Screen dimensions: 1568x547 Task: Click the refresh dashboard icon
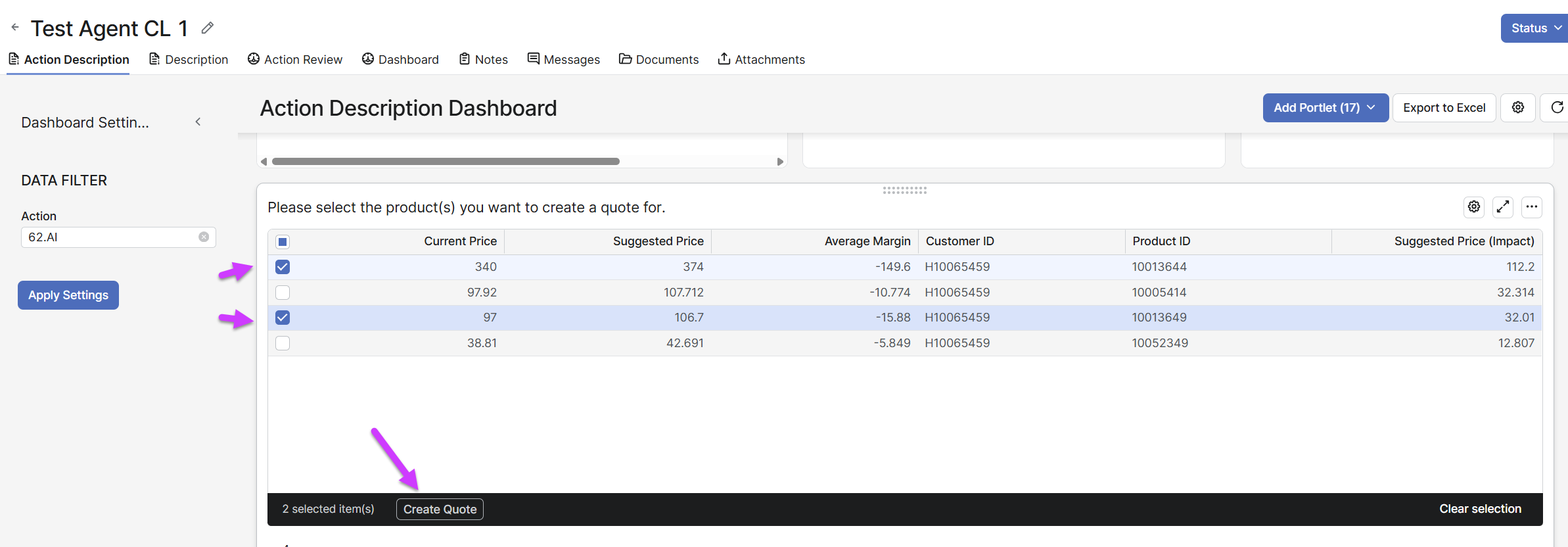pos(1556,108)
